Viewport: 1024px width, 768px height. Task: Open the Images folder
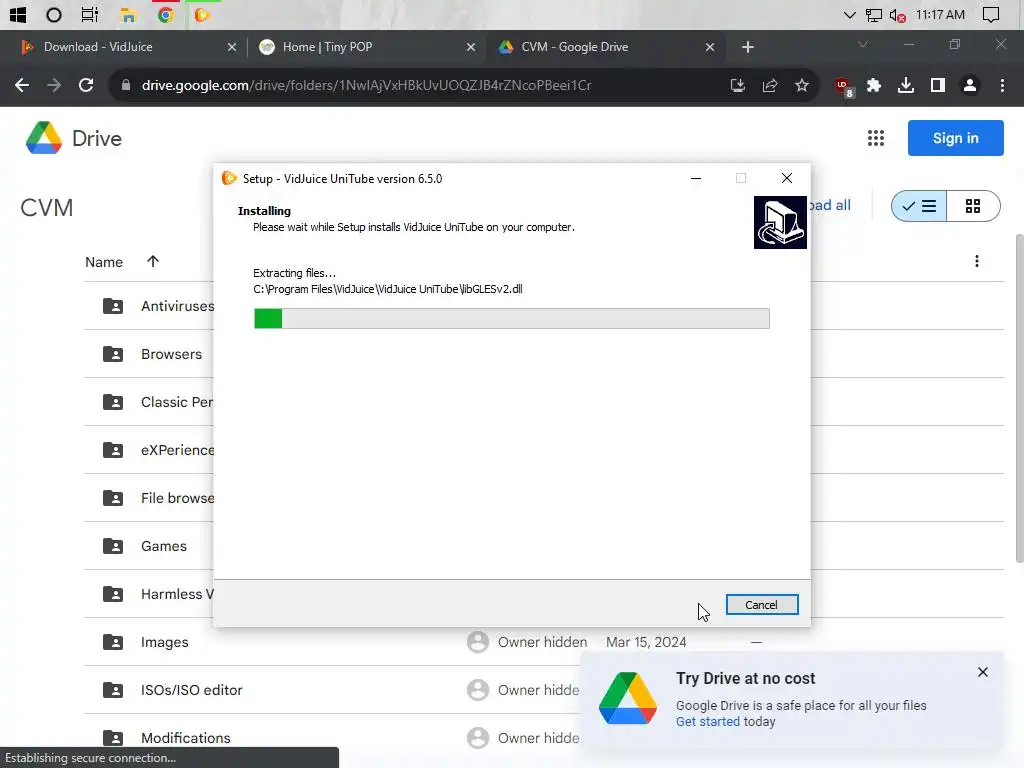(x=165, y=642)
